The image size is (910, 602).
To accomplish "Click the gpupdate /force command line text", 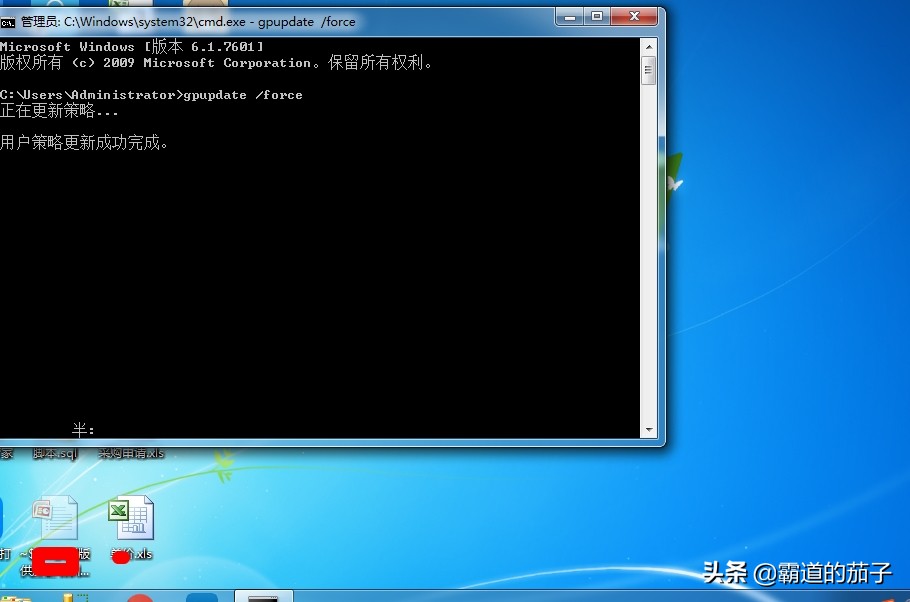I will 243,95.
